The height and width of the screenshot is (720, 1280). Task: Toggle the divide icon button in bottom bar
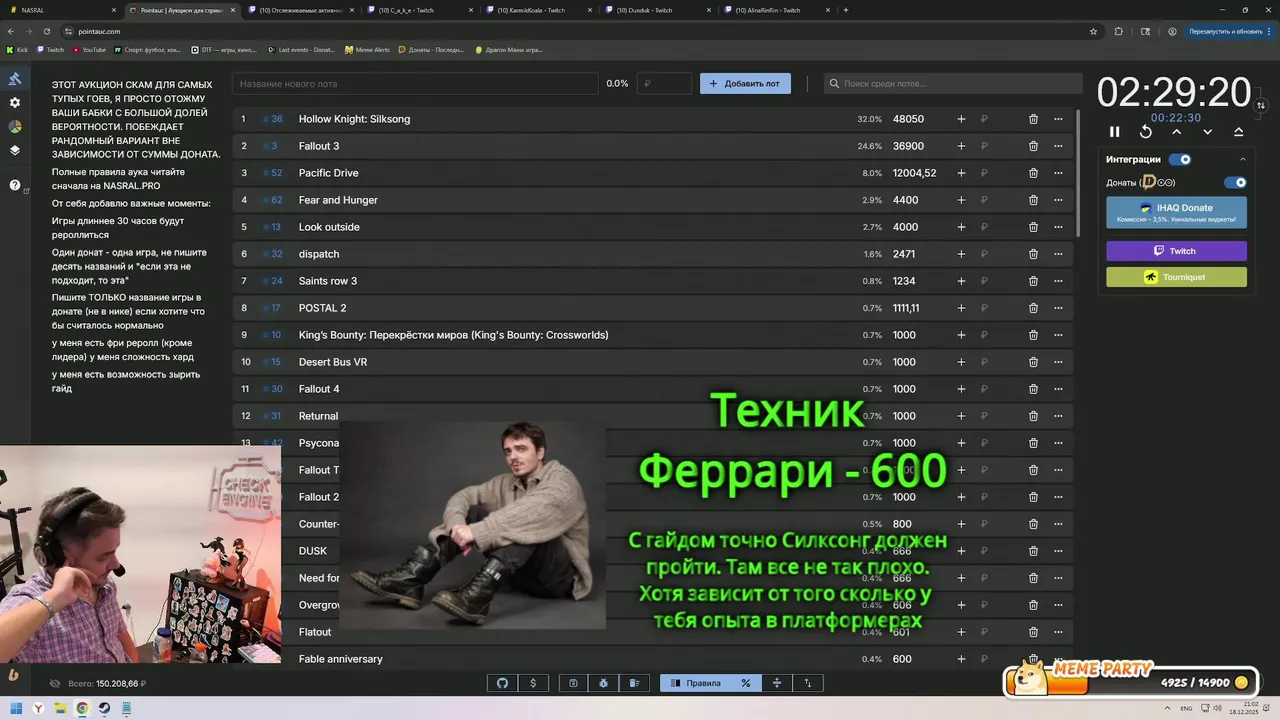coord(777,683)
